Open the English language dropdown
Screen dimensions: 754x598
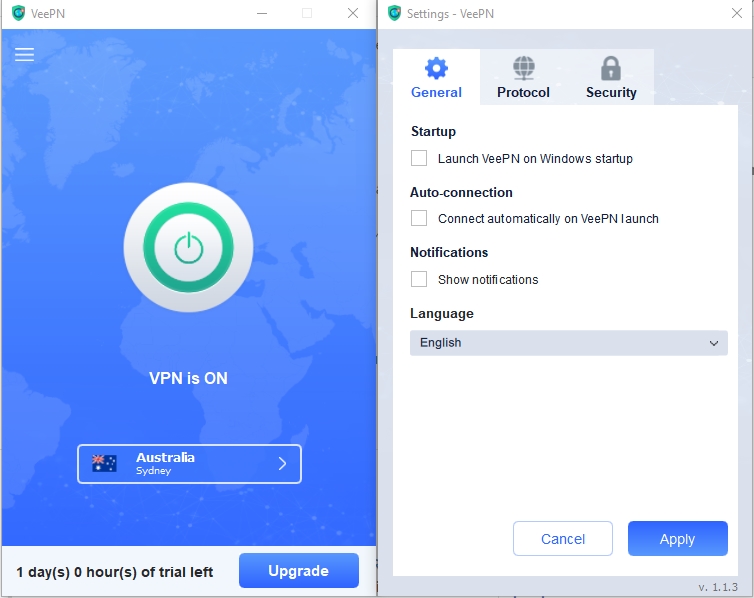568,343
